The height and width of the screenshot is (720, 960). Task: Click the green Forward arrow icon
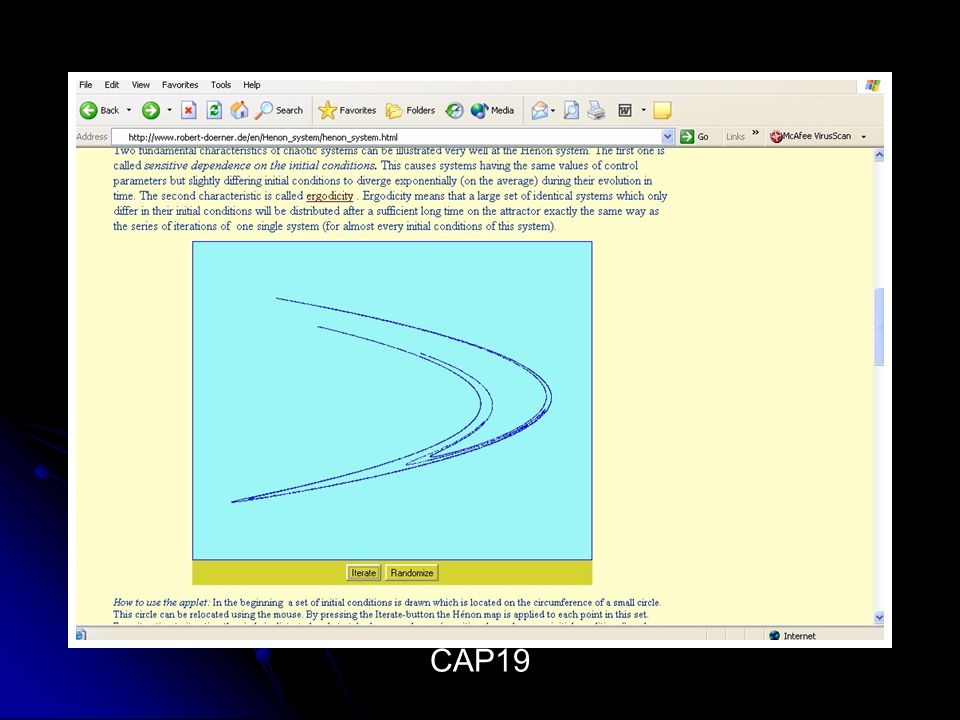[x=151, y=110]
